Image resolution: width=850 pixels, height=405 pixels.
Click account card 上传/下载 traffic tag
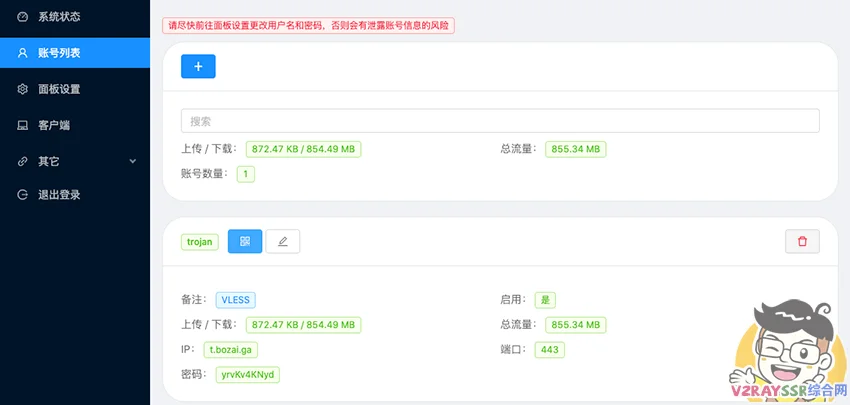[x=304, y=325]
